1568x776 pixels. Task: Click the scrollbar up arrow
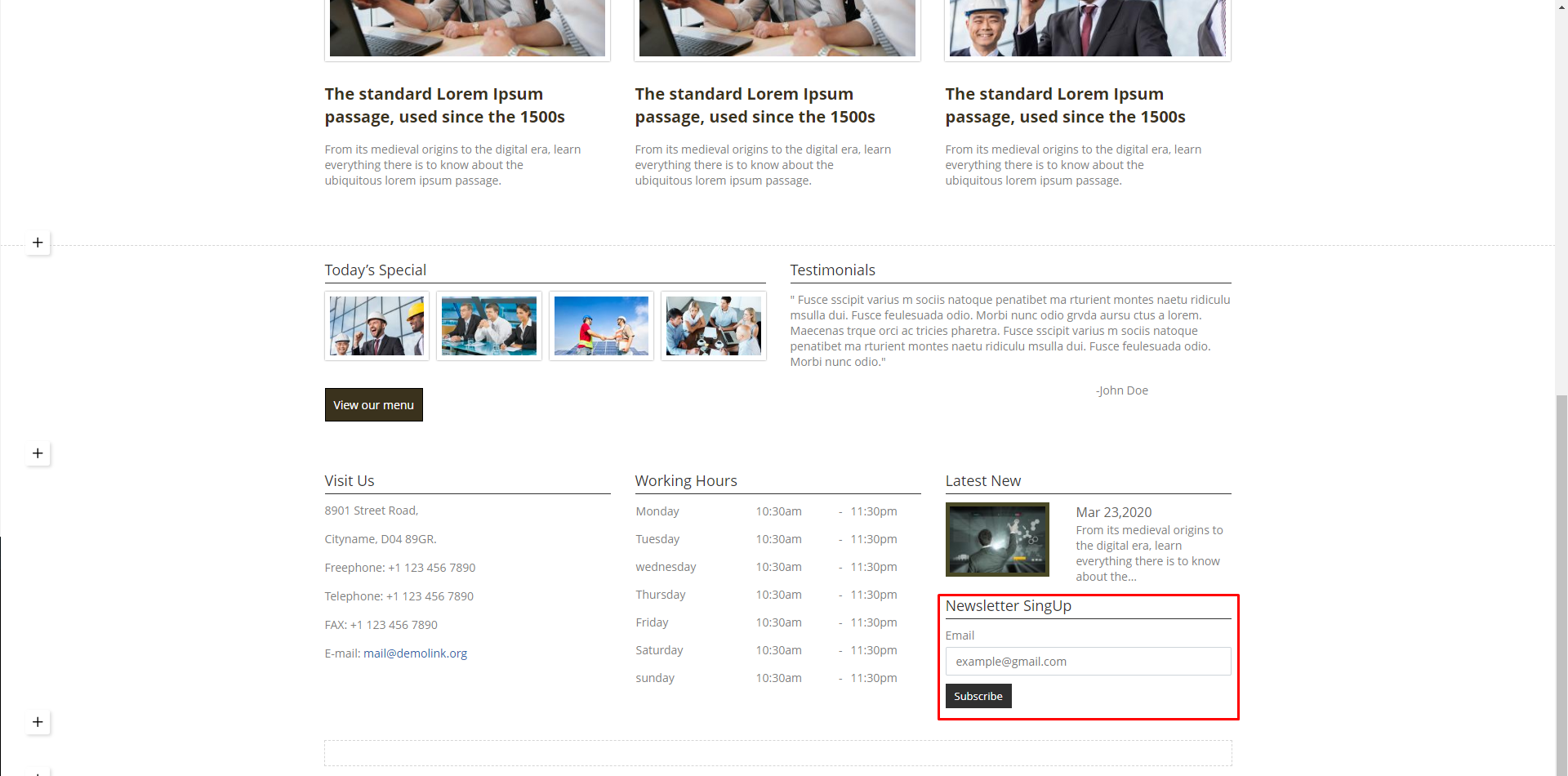click(x=1561, y=6)
